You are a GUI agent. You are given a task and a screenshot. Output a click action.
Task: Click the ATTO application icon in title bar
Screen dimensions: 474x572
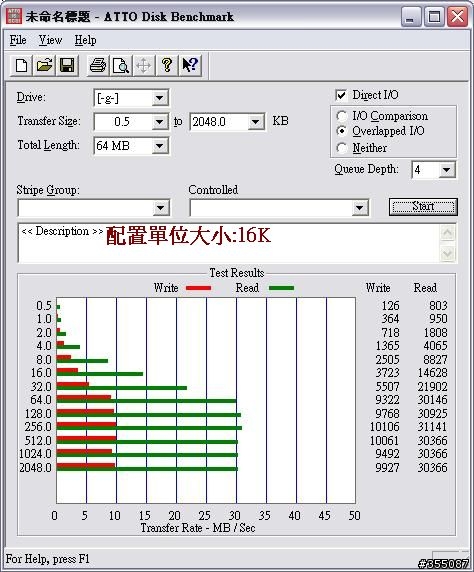(14, 16)
